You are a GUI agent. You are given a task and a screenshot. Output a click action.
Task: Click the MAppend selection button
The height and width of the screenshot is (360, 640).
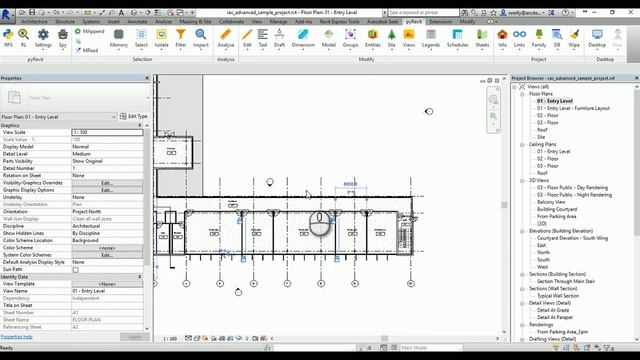tap(89, 31)
